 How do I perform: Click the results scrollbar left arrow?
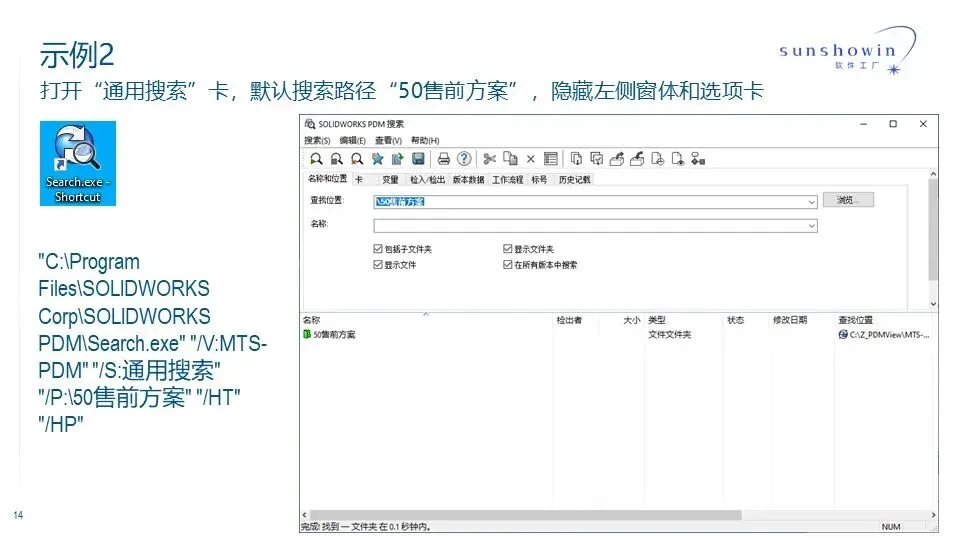coord(305,515)
